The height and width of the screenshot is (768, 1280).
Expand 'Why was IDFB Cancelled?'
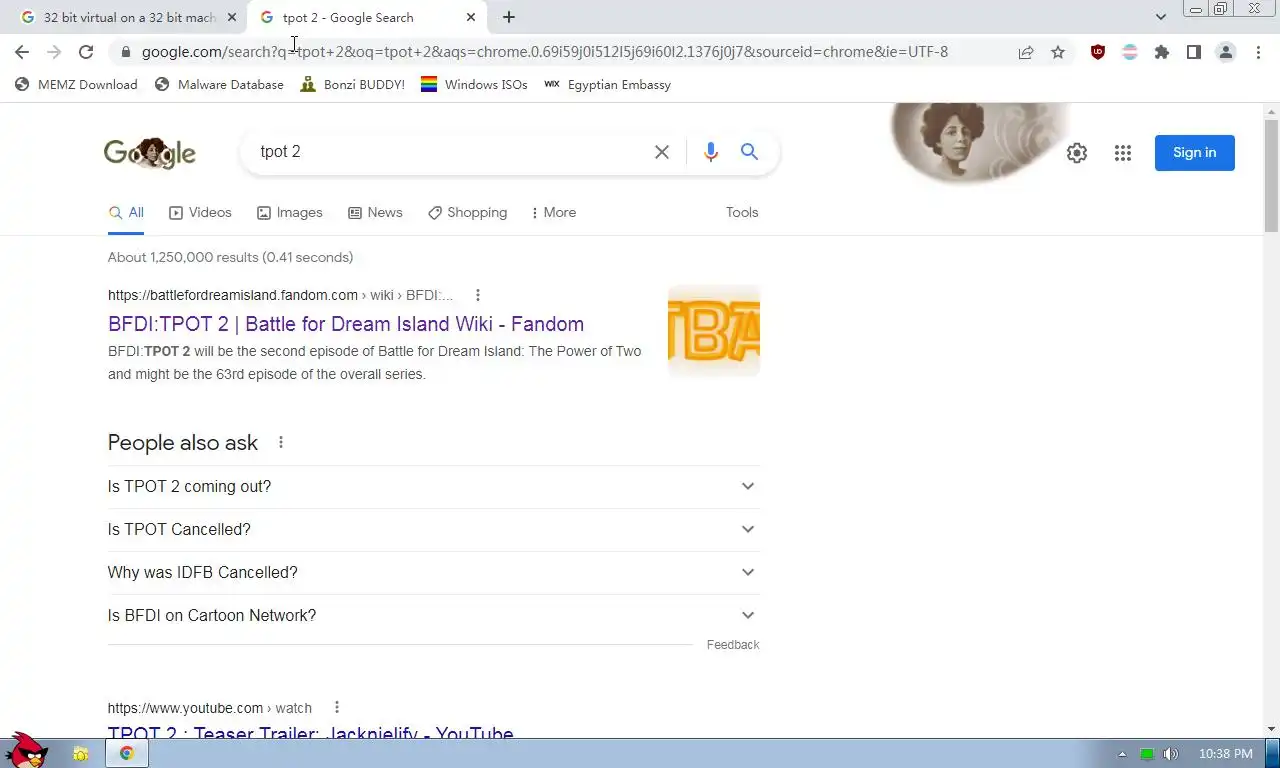(x=434, y=572)
